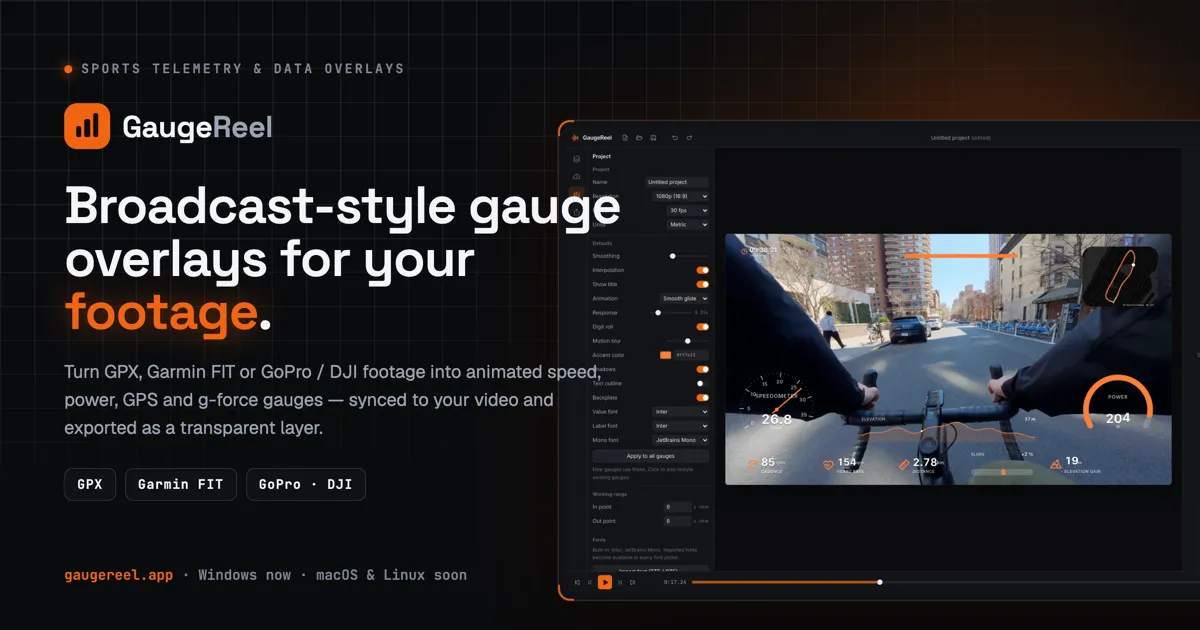The image size is (1200, 630).
Task: Click the GPX format badge
Action: [x=89, y=485]
